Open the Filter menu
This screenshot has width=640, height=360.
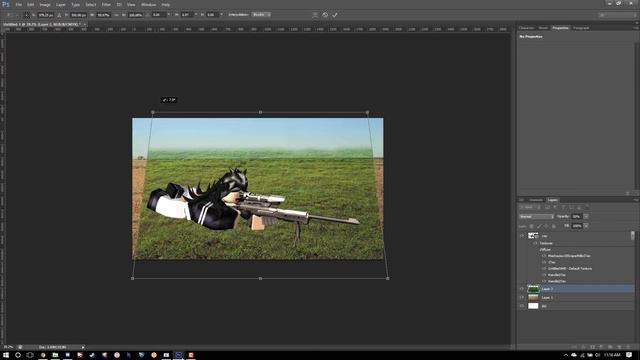(x=106, y=4)
